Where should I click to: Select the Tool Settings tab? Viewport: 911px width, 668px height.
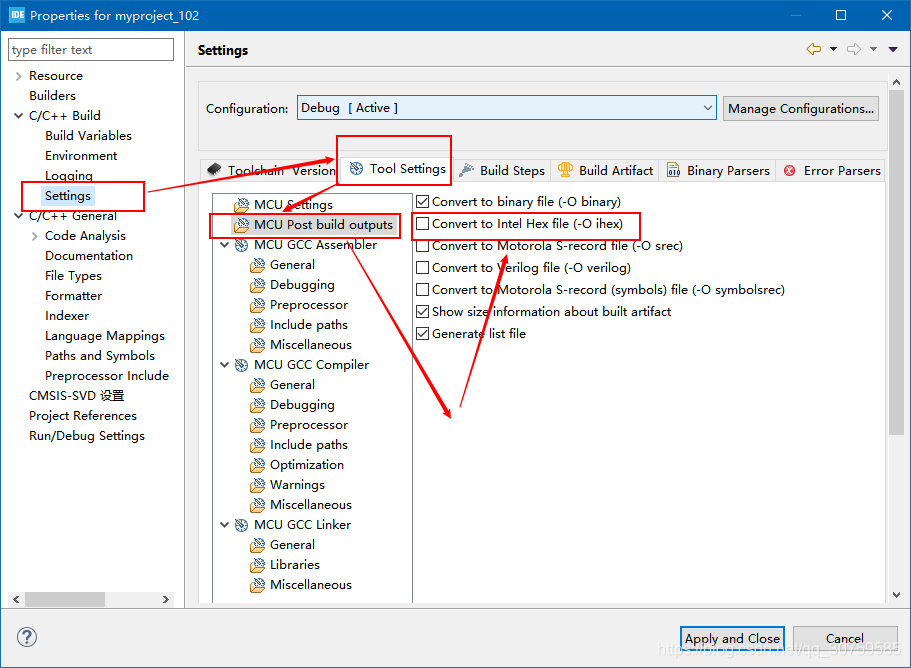[397, 169]
